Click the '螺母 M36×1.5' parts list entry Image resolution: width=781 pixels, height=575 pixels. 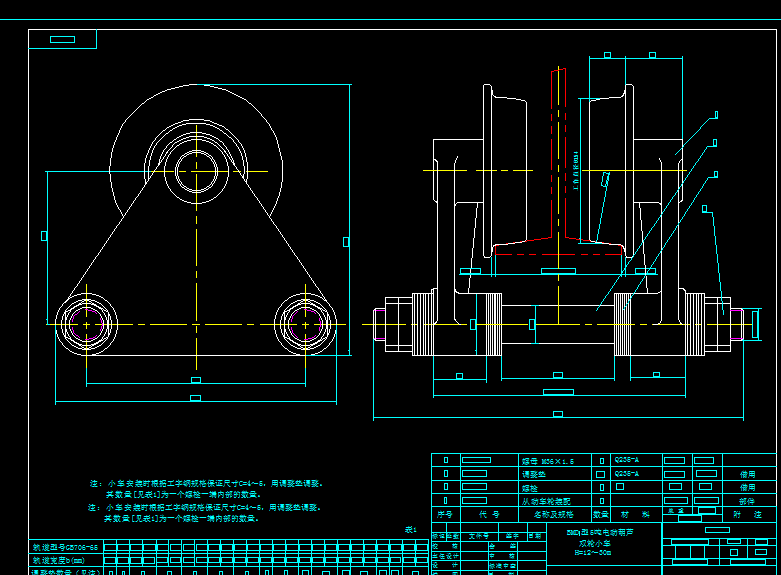point(547,461)
